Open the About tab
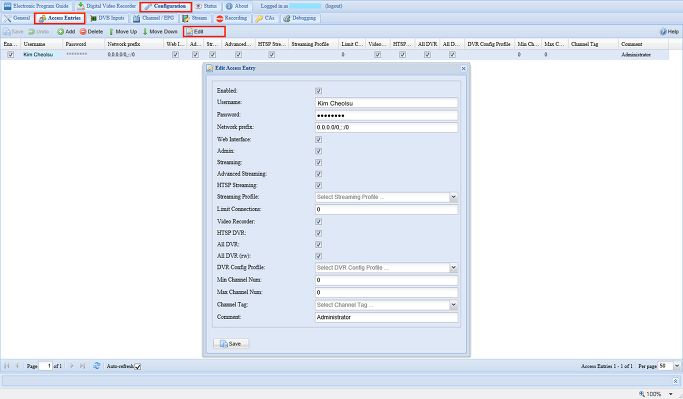The width and height of the screenshot is (683, 399). 237,6
